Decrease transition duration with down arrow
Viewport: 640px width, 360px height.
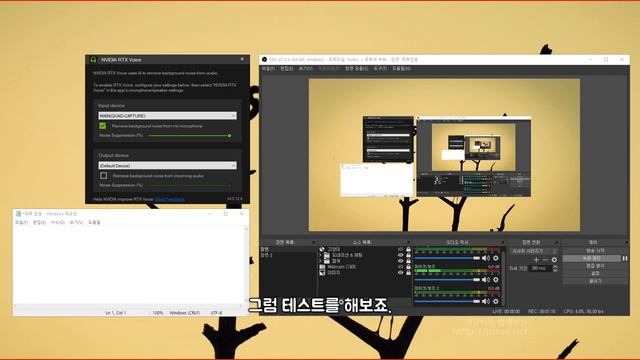(555, 270)
